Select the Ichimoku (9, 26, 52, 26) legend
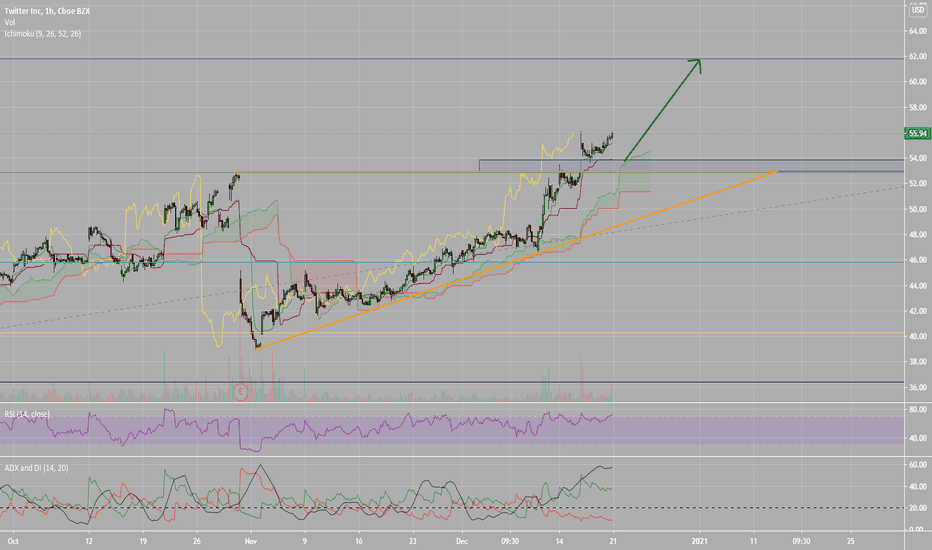The width and height of the screenshot is (932, 550). pos(43,34)
